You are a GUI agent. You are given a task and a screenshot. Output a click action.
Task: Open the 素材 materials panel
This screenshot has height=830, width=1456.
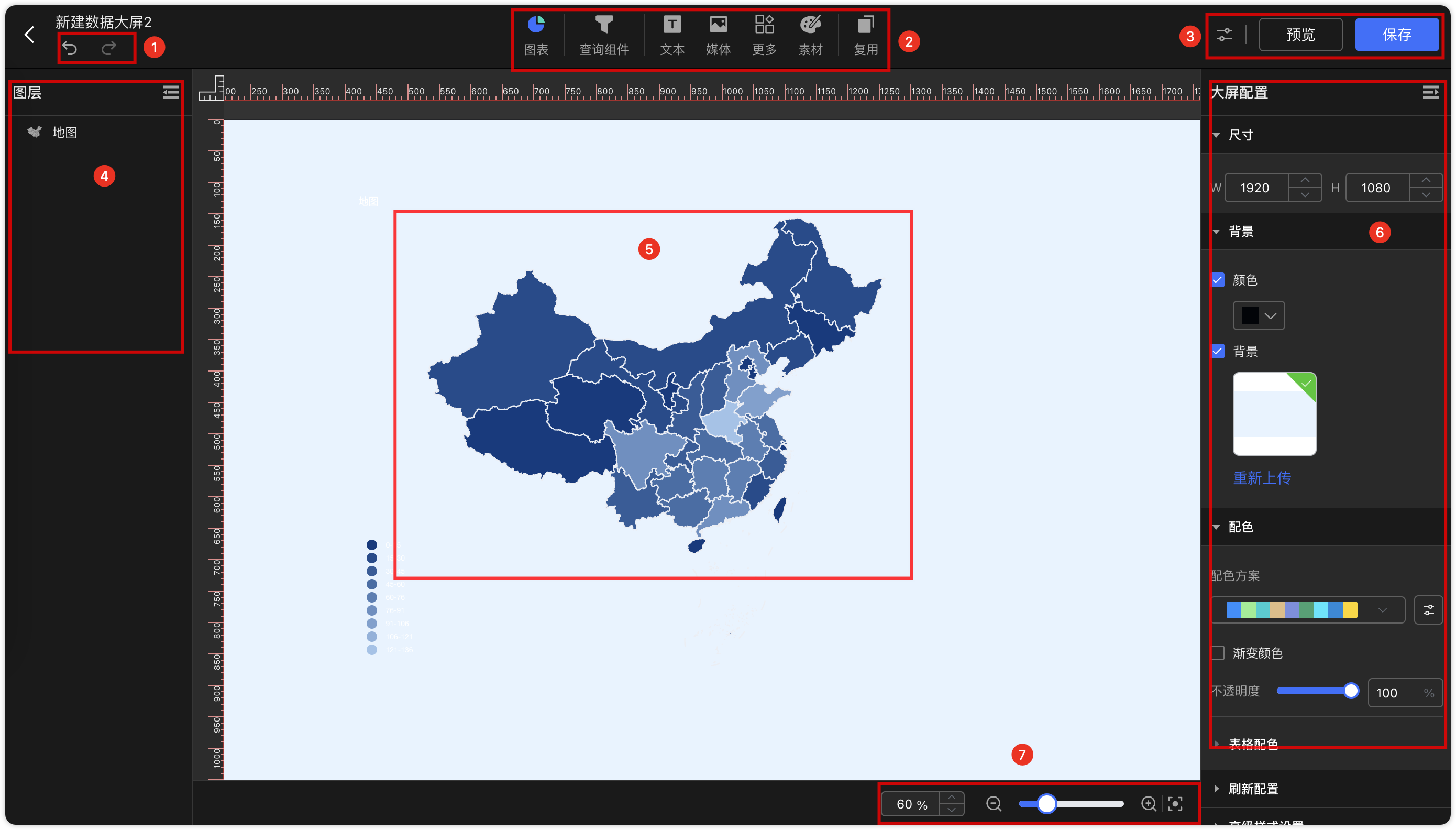pyautogui.click(x=811, y=35)
